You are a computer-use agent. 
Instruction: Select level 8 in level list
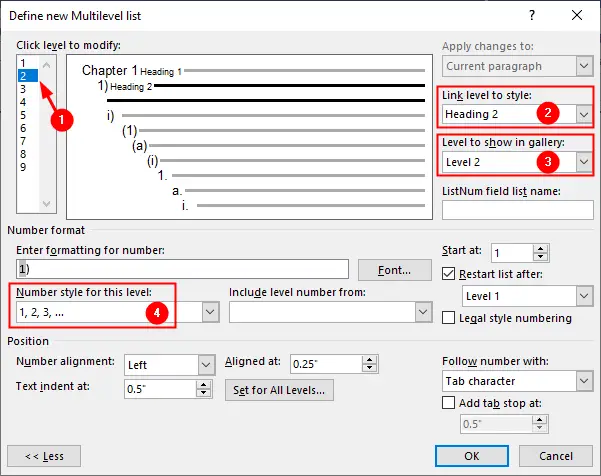click(x=23, y=154)
